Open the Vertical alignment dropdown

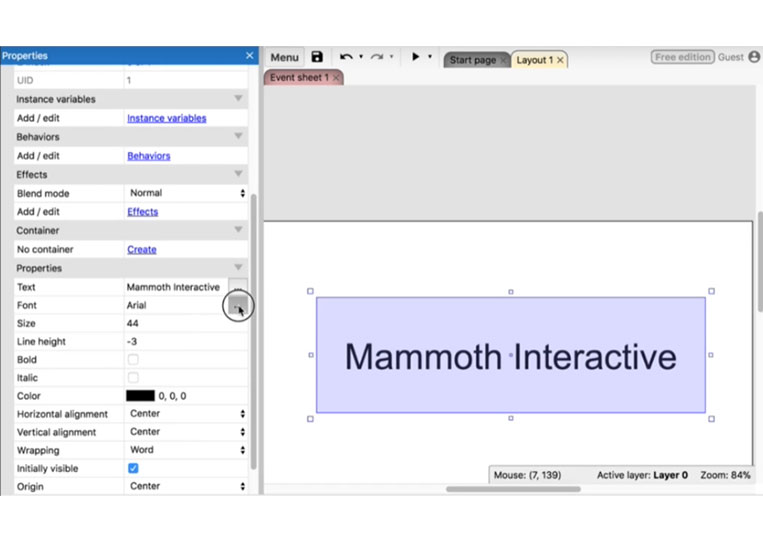click(x=186, y=432)
